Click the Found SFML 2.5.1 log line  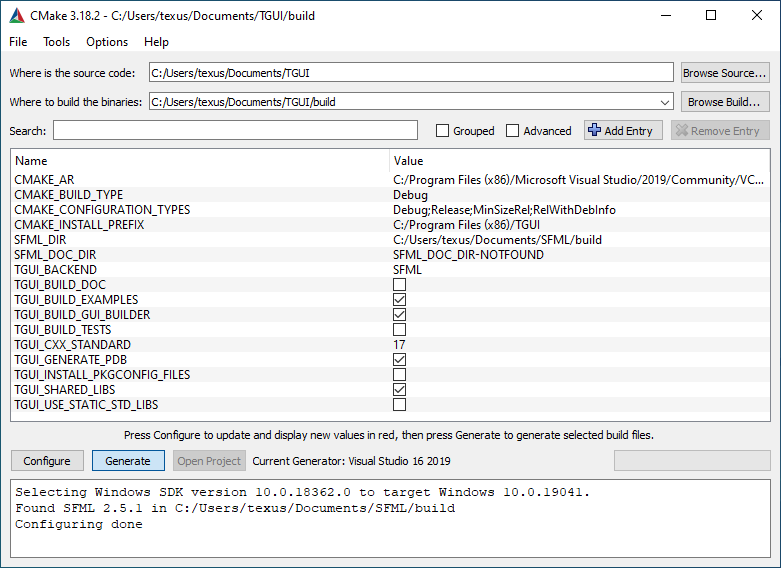pyautogui.click(x=235, y=508)
